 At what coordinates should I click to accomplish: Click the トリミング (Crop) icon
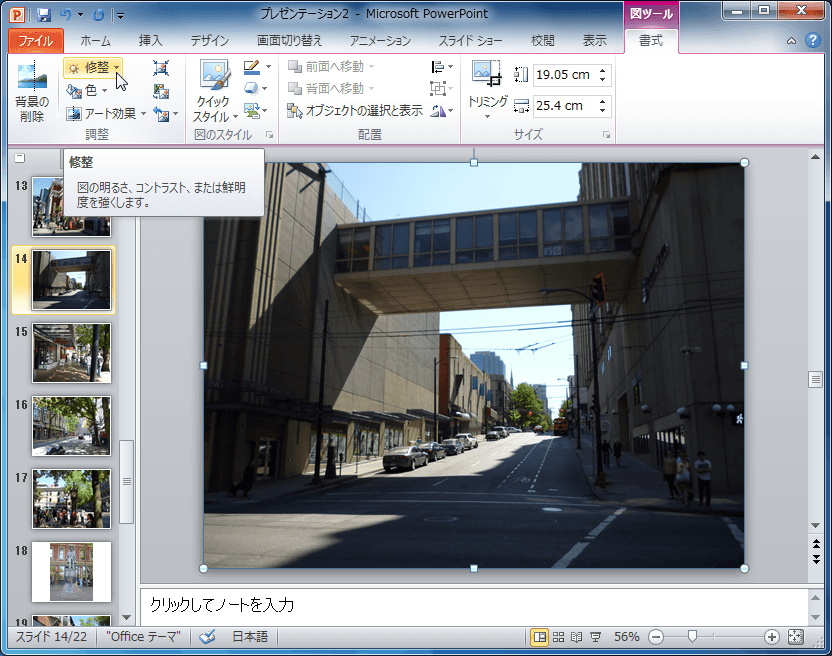coord(487,73)
